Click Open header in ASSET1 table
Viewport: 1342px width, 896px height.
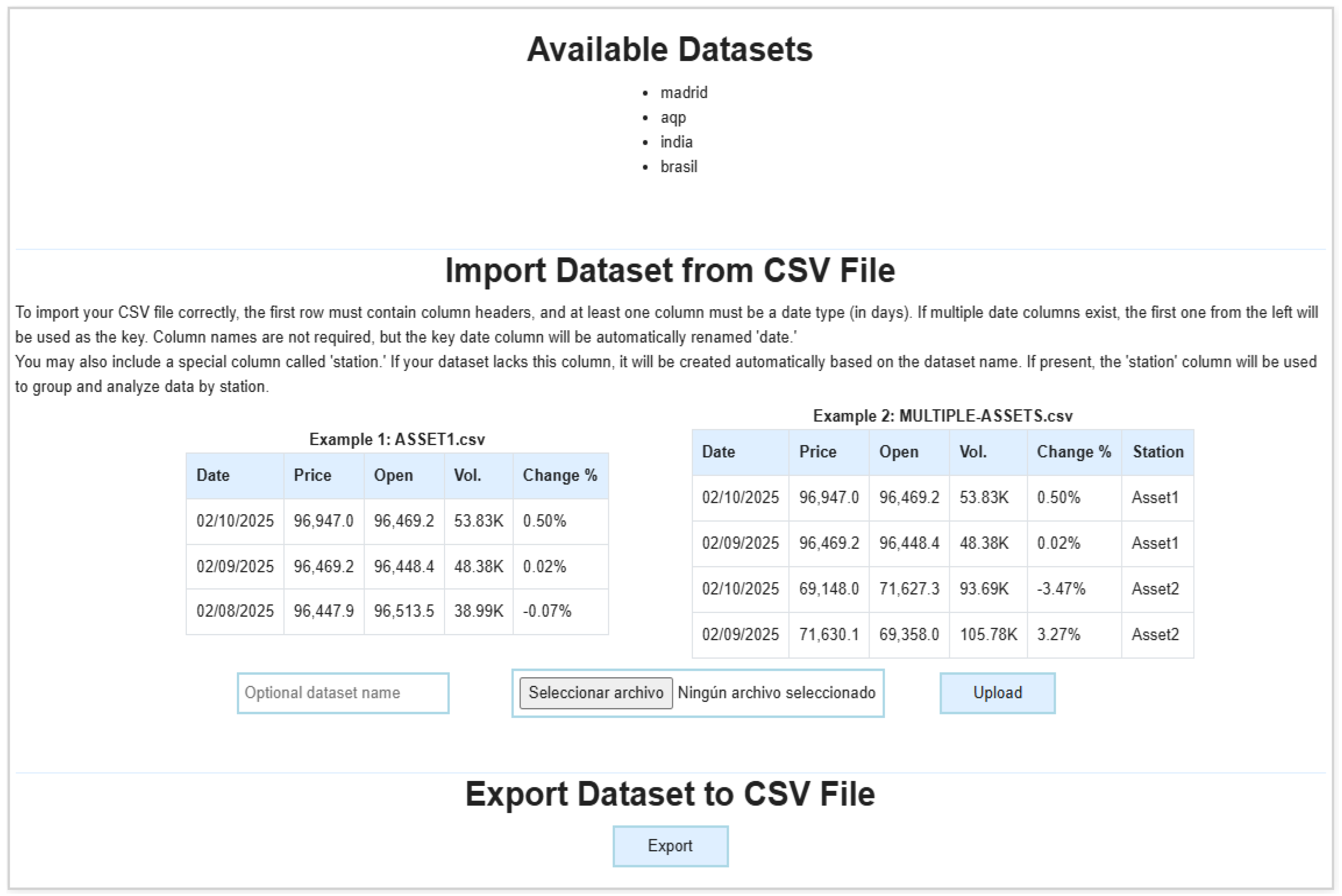[x=404, y=475]
